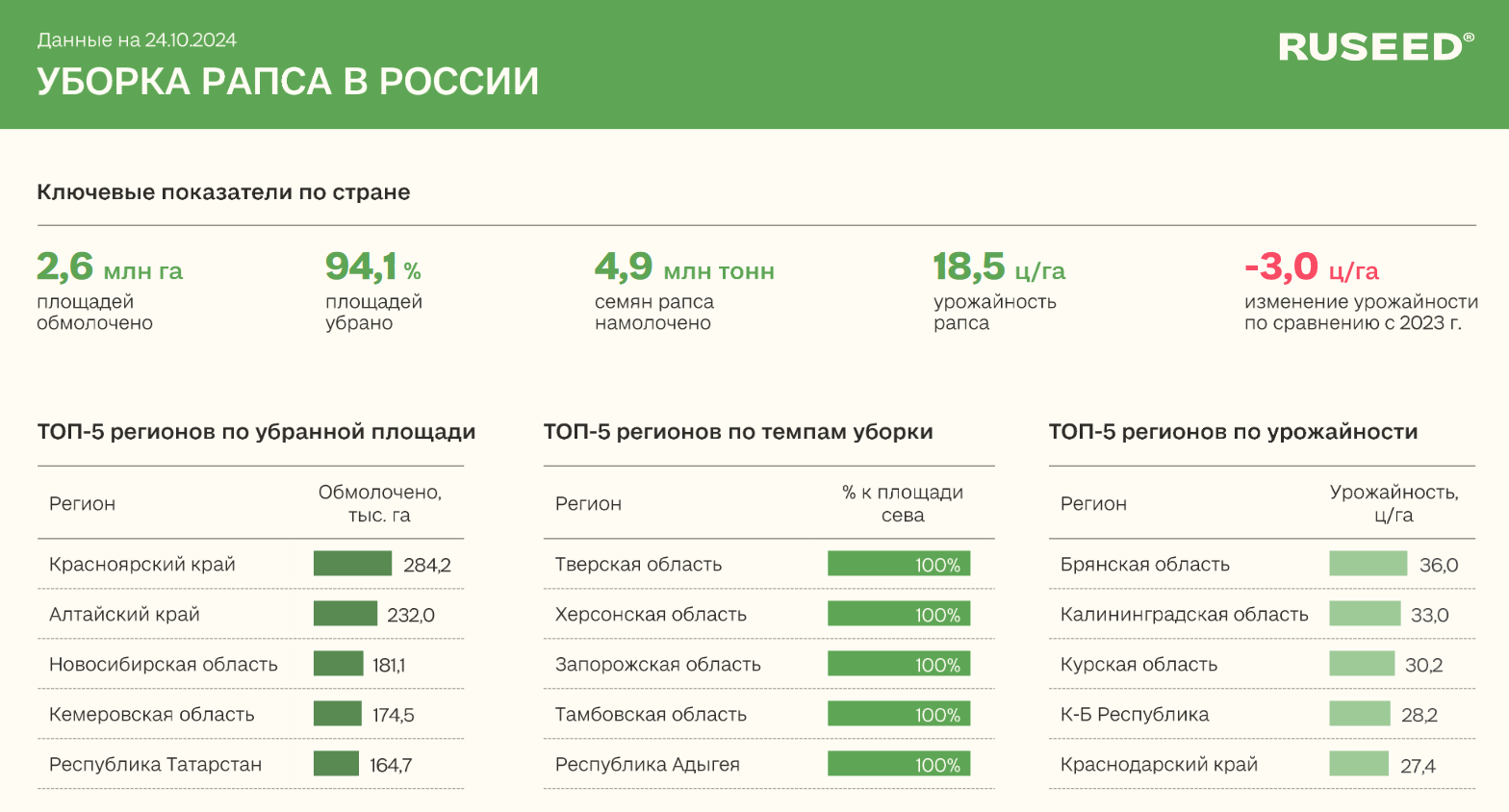Viewport: 1509px width, 812px height.
Task: Click the 100% bar for Республика Адыгея
Action: point(899,764)
